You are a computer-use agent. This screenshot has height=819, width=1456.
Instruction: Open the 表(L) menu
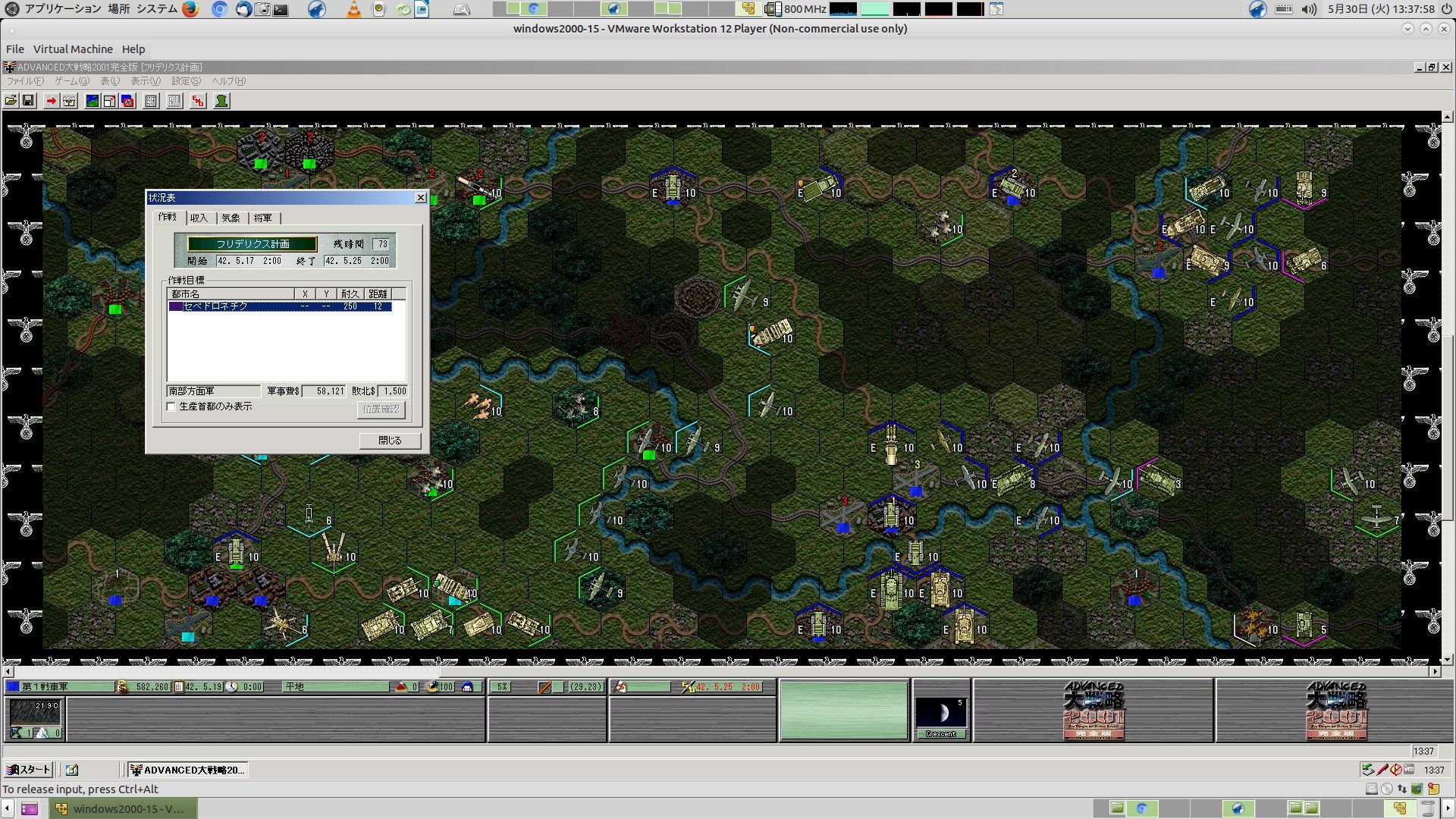(x=110, y=81)
